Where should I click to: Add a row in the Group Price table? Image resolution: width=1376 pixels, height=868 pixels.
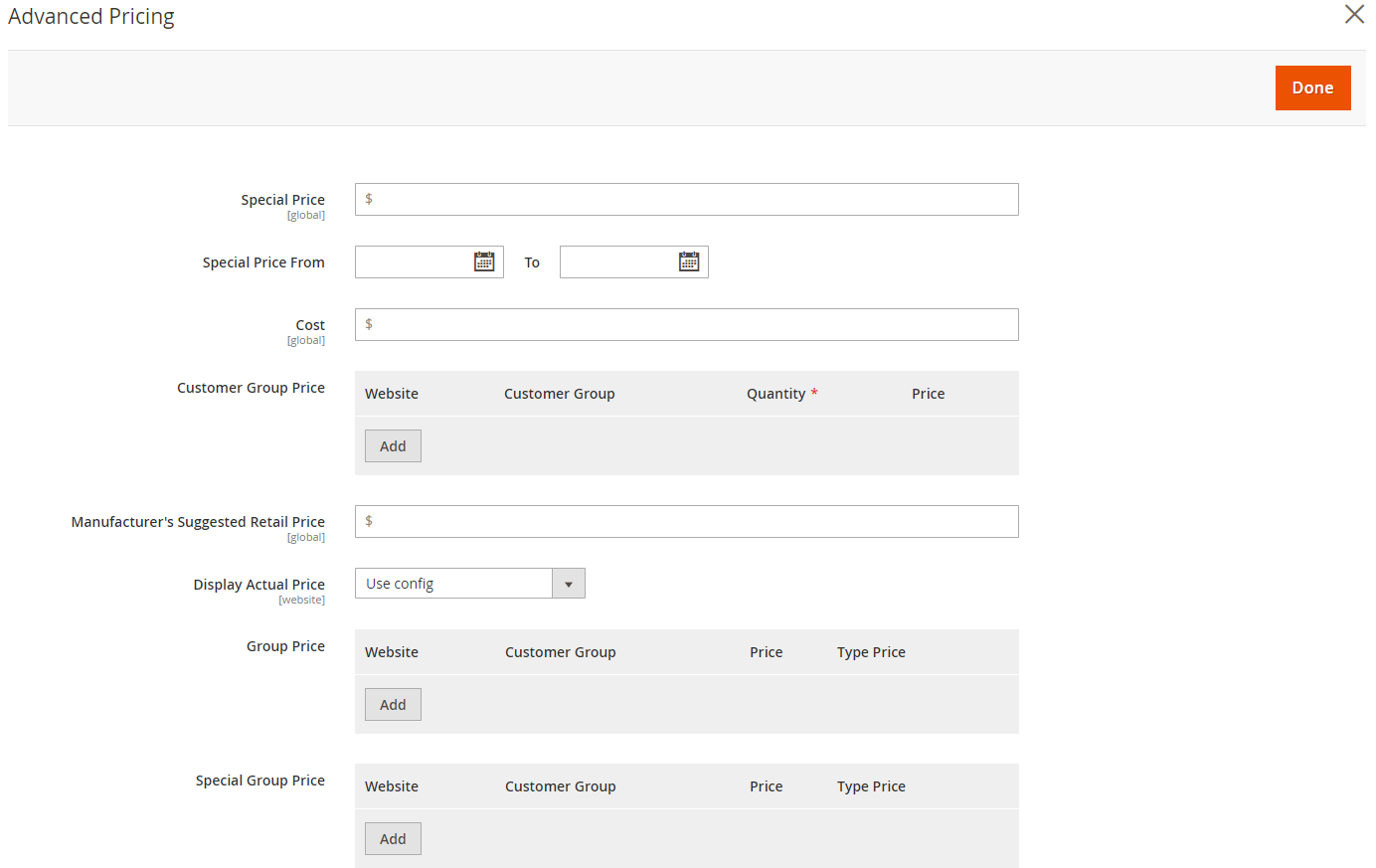coord(393,705)
